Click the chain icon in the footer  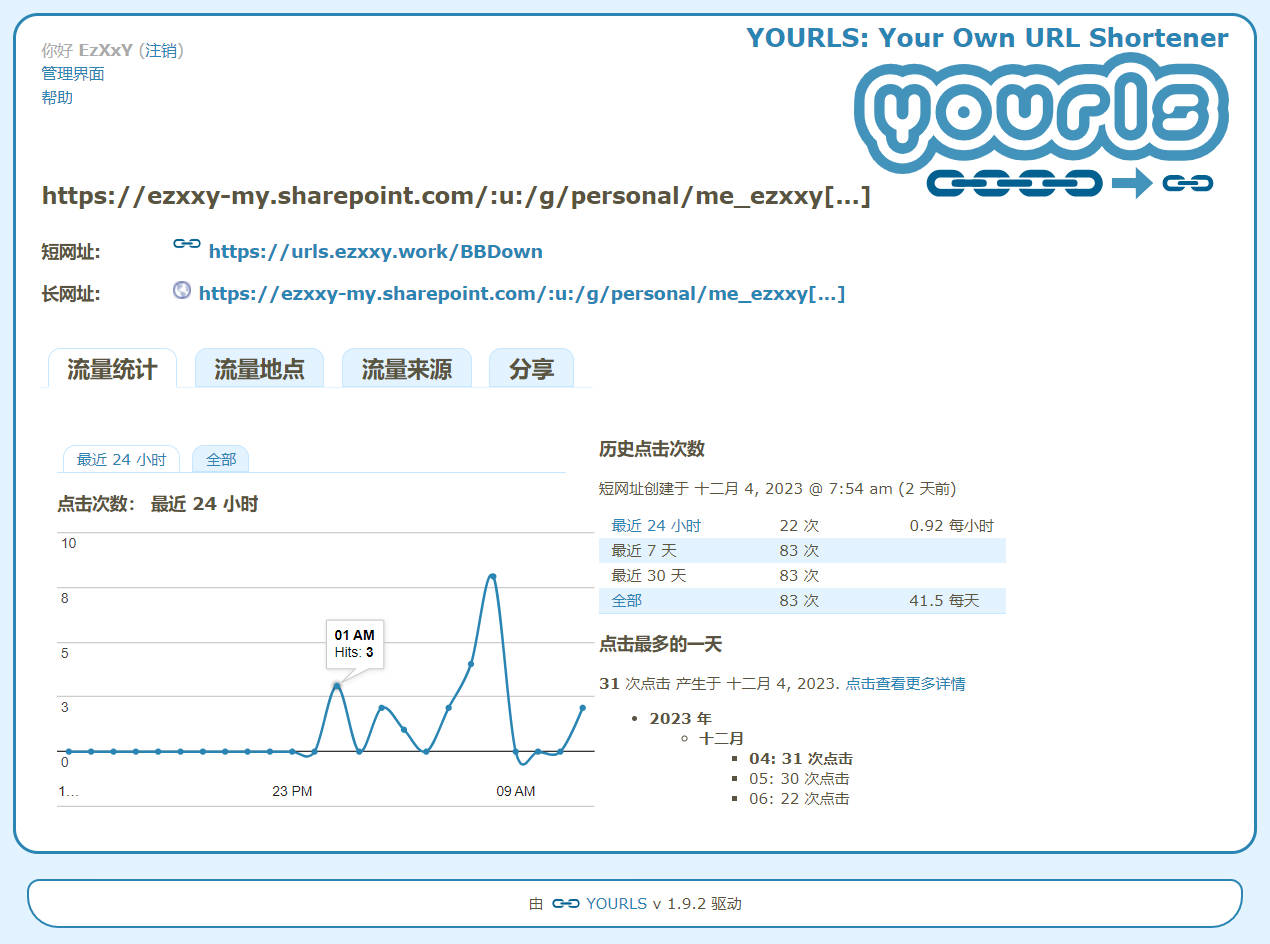pos(566,903)
